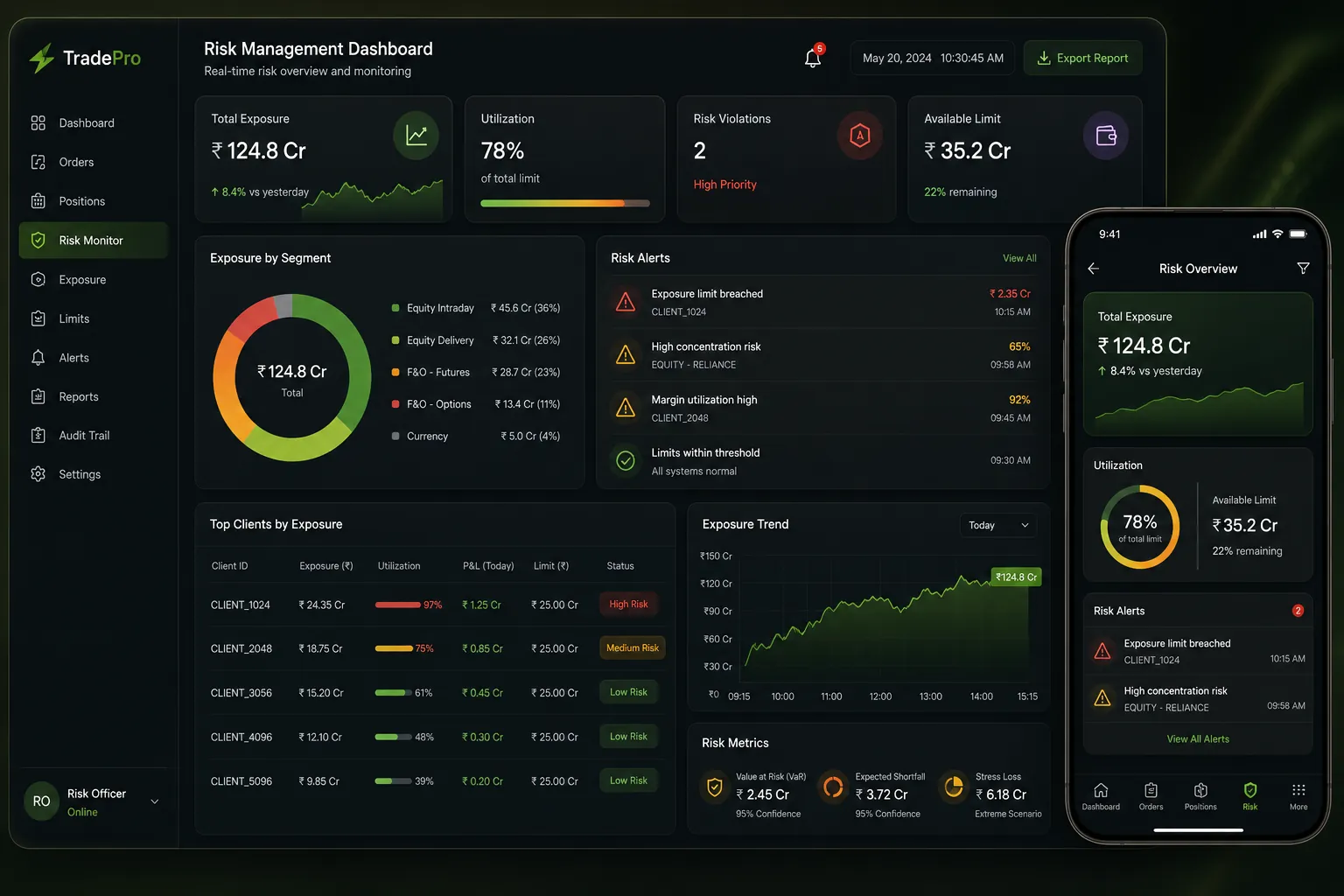Click the Value at Risk shield icon
1344x896 pixels.
(x=715, y=787)
